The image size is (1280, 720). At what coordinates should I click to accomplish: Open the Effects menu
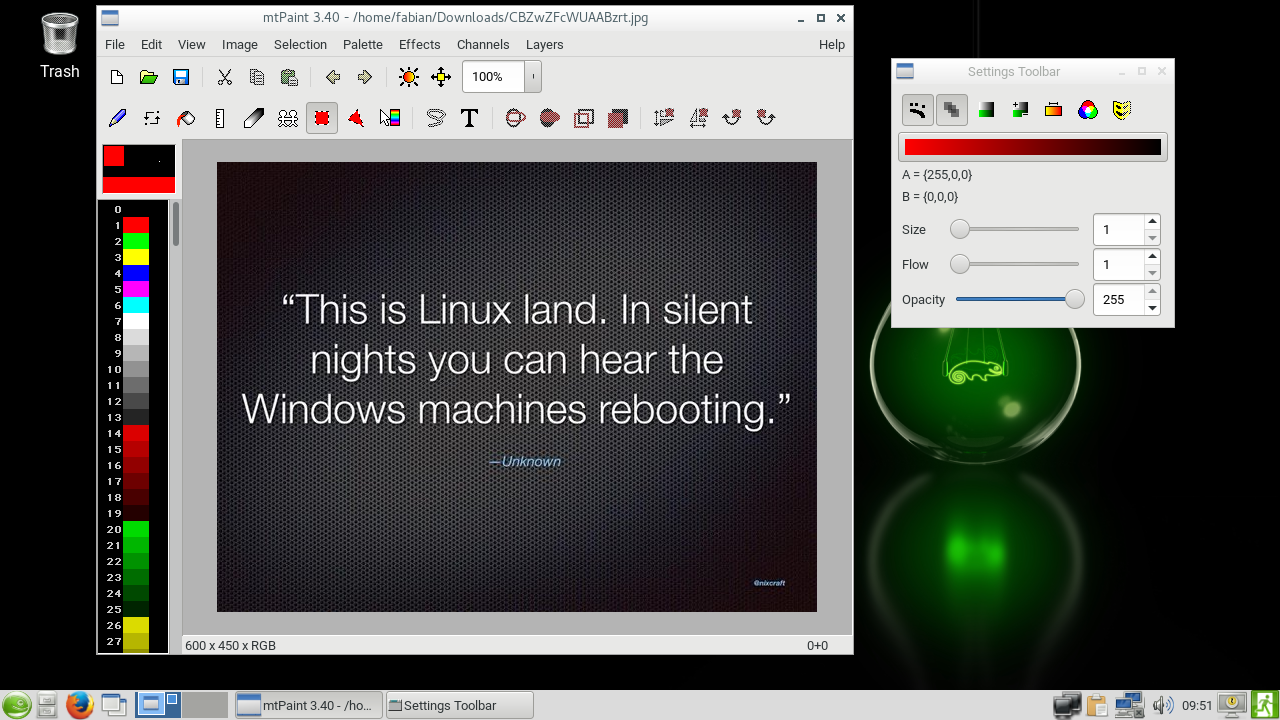[419, 45]
